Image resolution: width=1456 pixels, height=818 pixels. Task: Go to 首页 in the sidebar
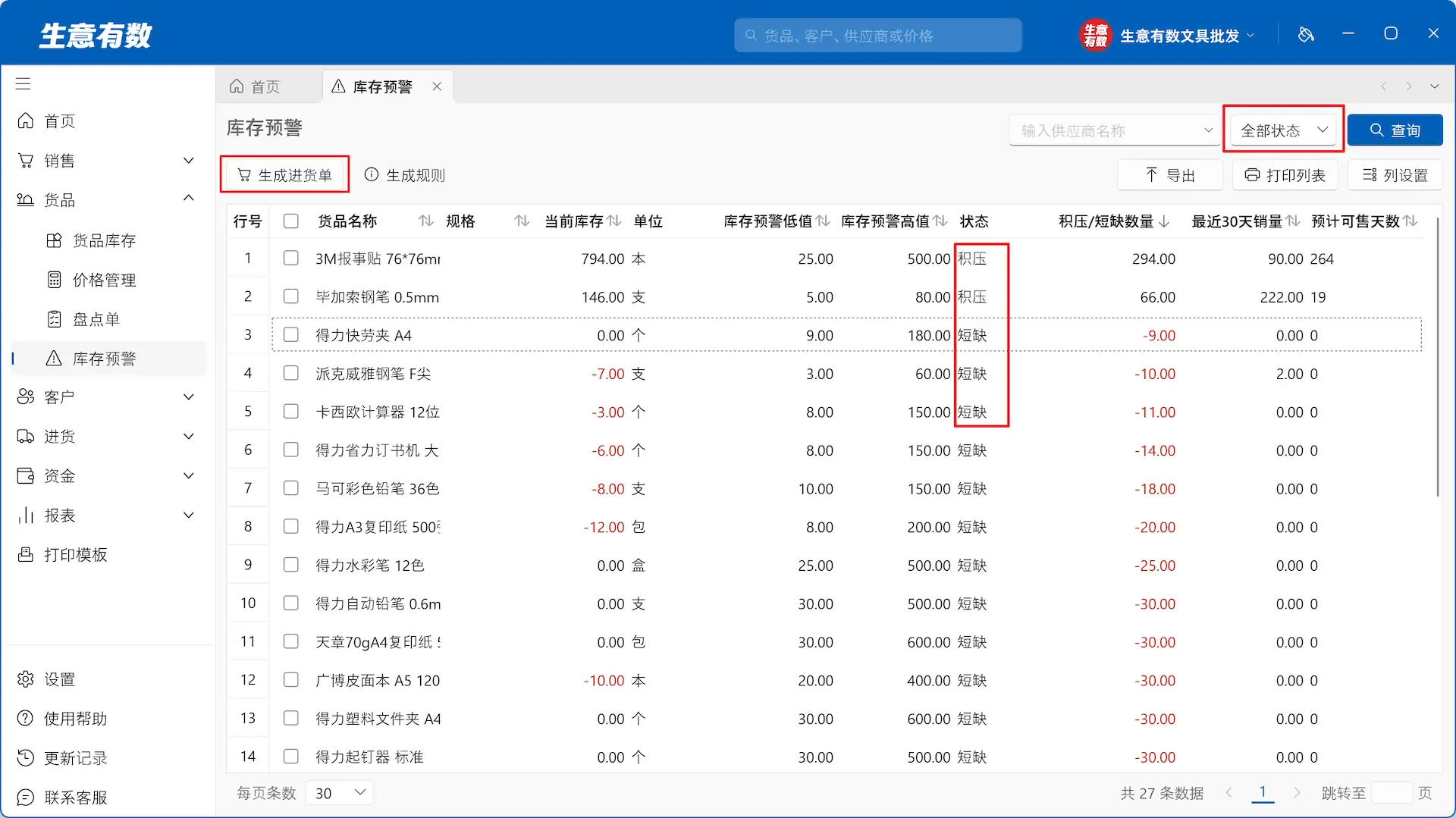pyautogui.click(x=109, y=121)
